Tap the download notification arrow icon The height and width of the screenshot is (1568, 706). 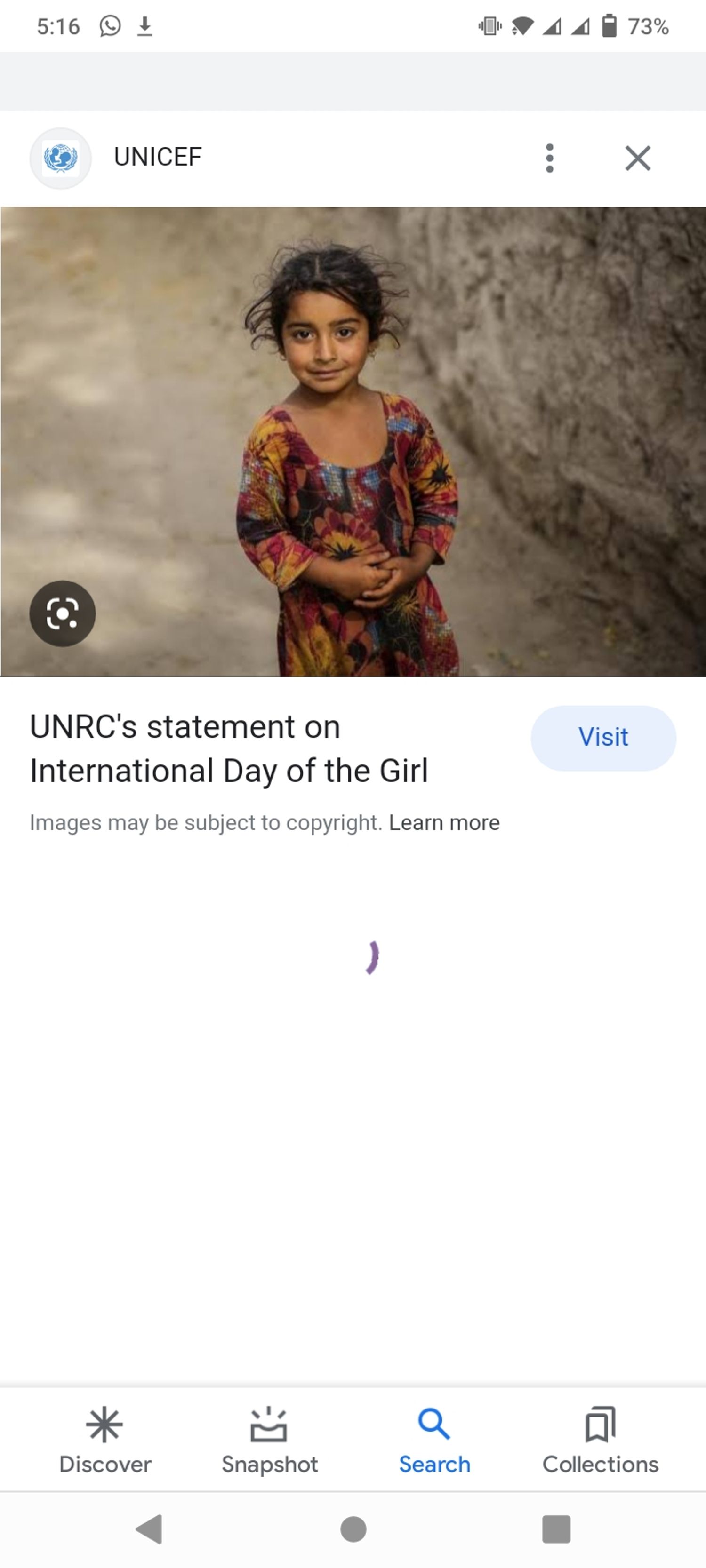click(144, 26)
